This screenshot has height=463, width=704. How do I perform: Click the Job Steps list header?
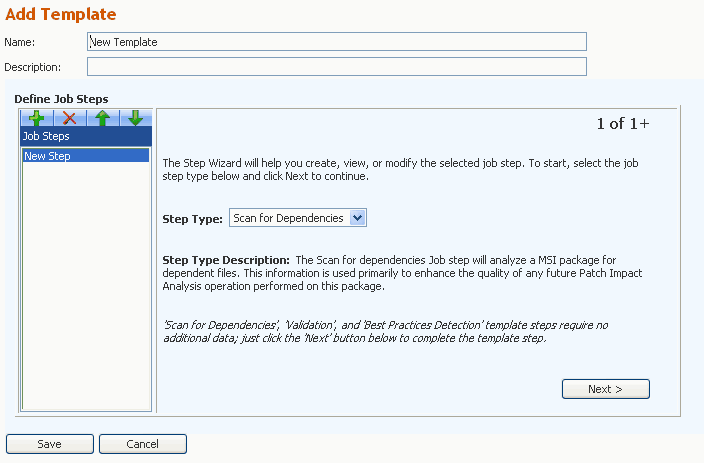(x=86, y=136)
